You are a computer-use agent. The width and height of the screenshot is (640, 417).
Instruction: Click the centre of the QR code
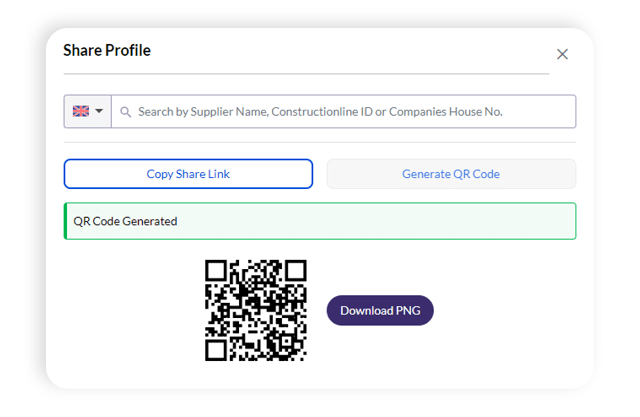pos(256,310)
